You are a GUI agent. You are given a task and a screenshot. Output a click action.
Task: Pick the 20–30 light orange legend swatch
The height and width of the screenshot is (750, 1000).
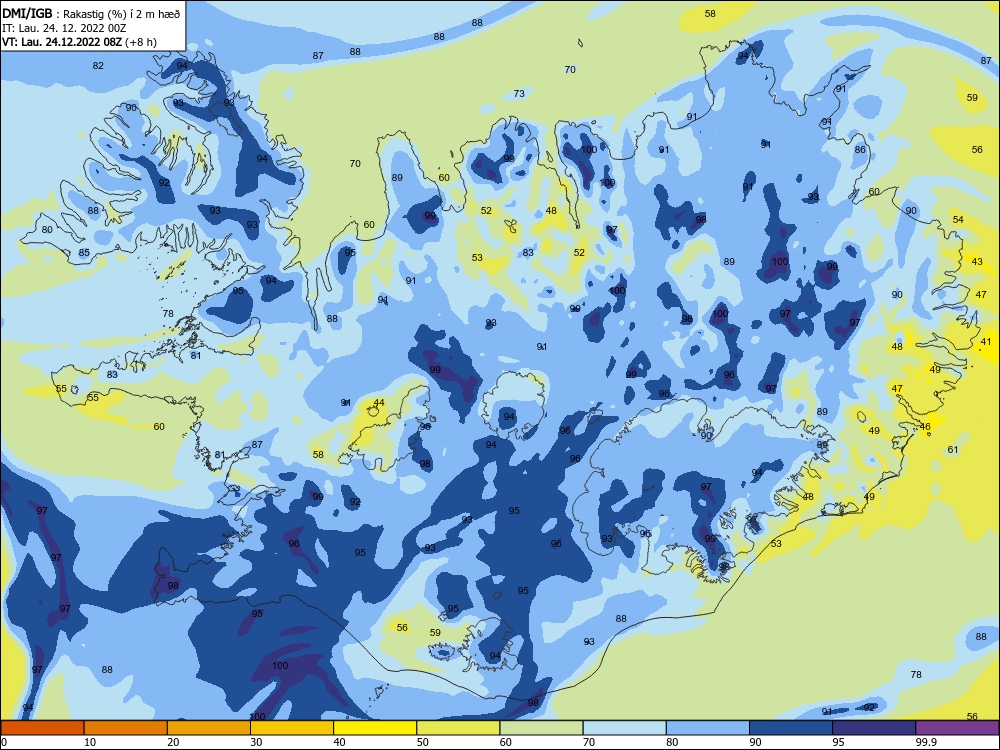209,728
